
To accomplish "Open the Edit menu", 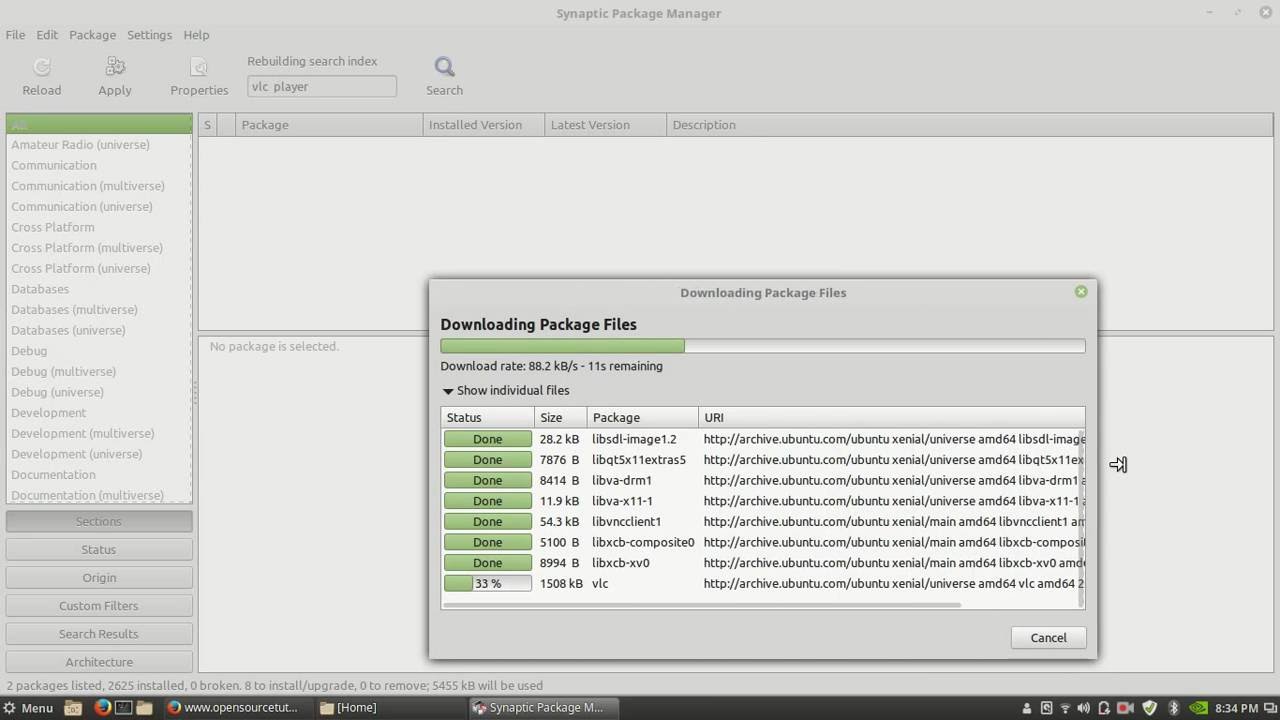I will click(x=47, y=35).
